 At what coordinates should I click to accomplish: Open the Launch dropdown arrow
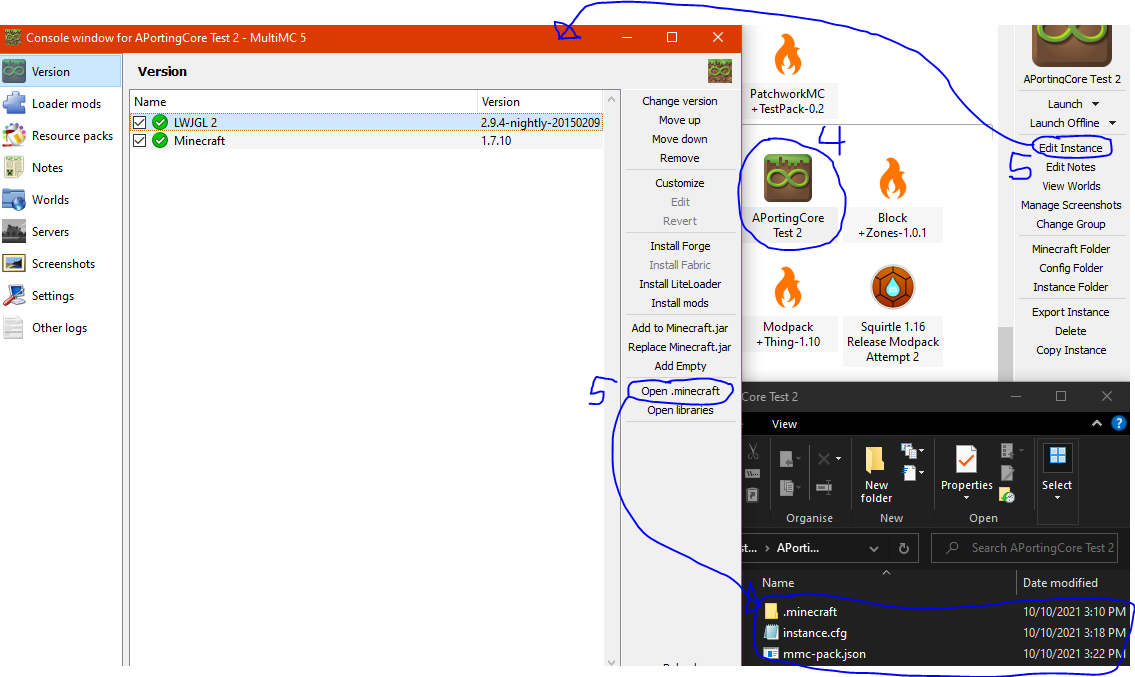coord(1095,104)
